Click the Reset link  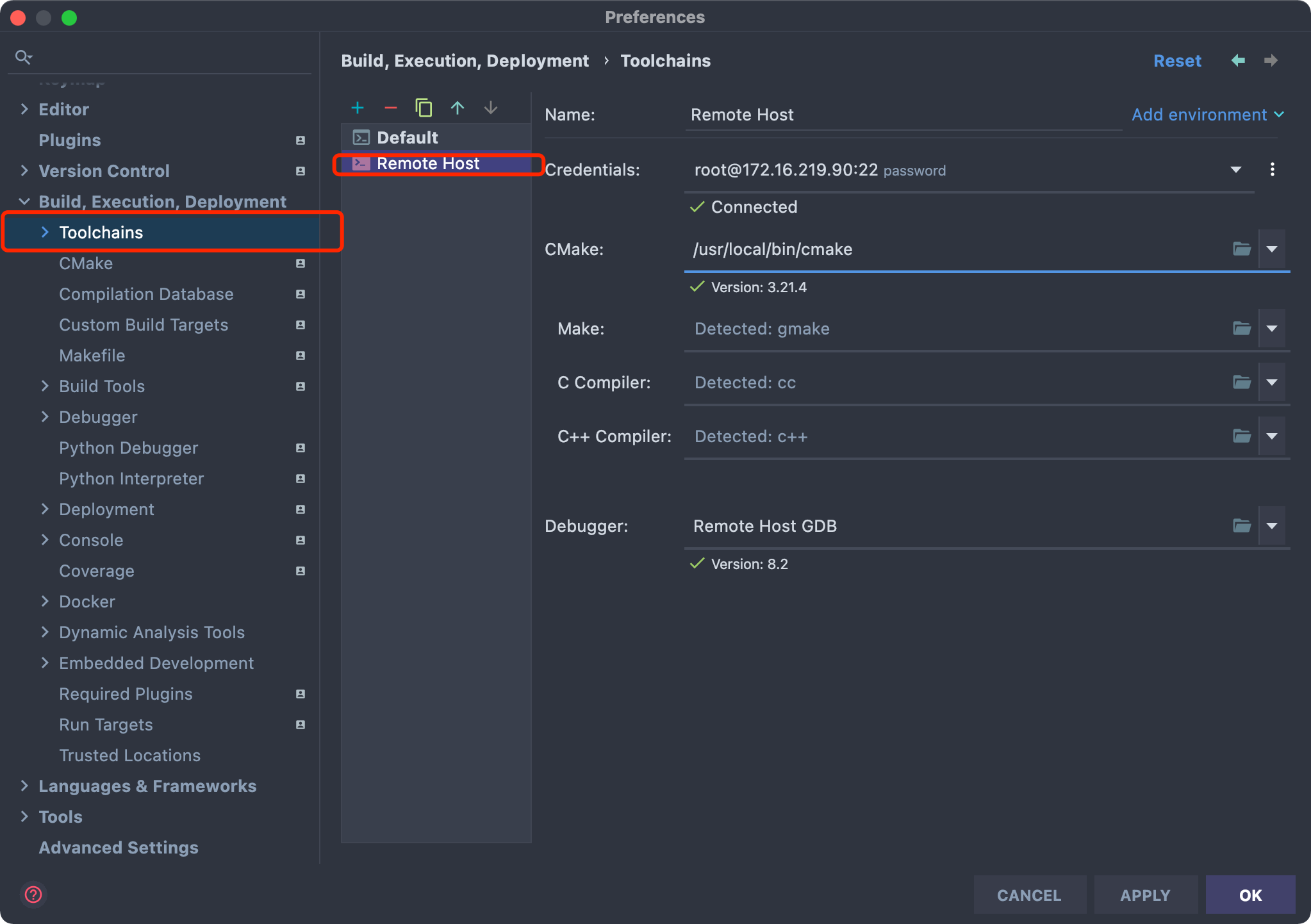point(1177,61)
